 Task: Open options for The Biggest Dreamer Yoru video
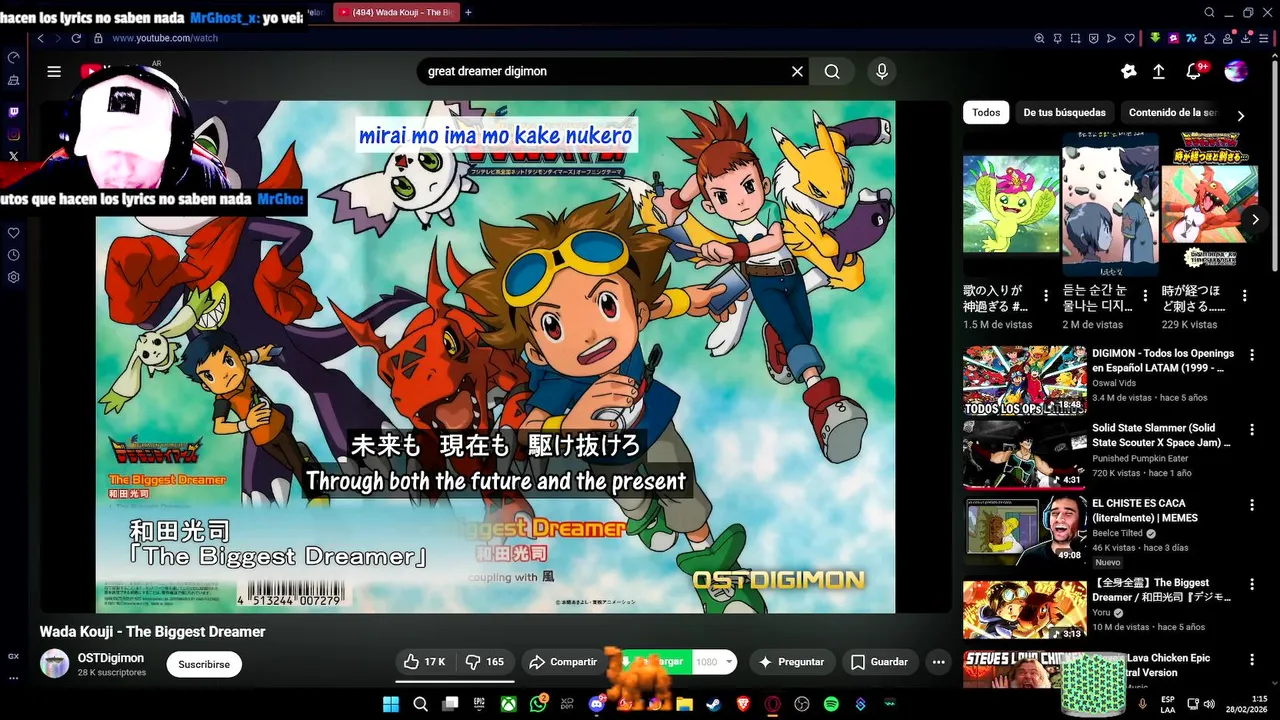click(x=1251, y=584)
